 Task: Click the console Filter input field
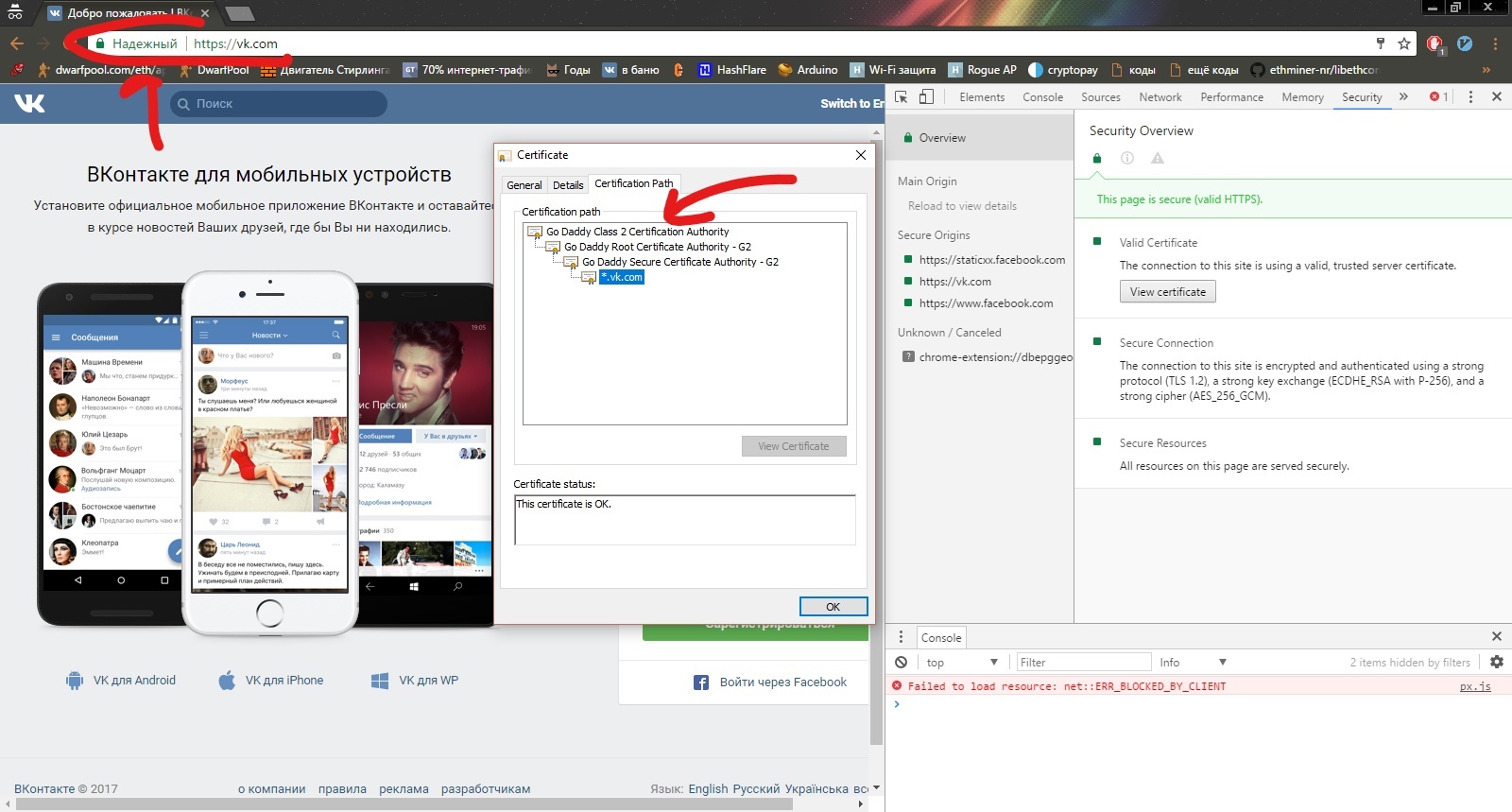point(1083,663)
